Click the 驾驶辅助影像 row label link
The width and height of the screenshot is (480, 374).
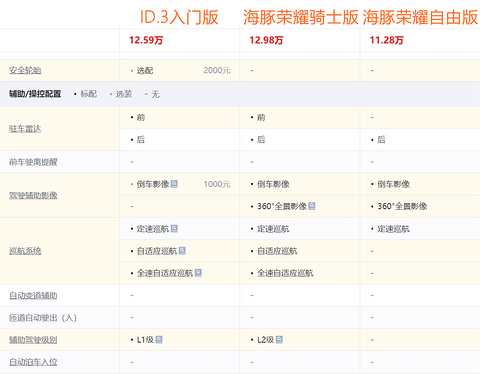(33, 195)
